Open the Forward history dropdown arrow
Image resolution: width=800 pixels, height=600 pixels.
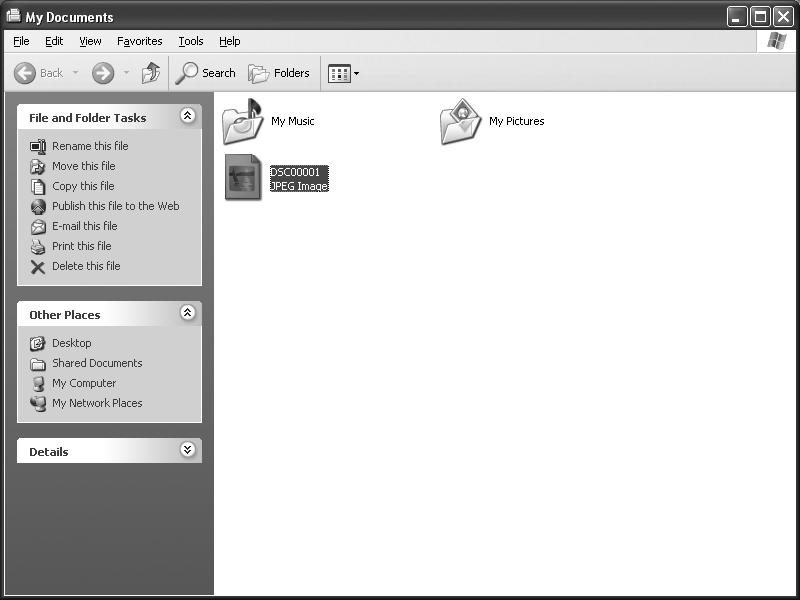click(x=126, y=73)
